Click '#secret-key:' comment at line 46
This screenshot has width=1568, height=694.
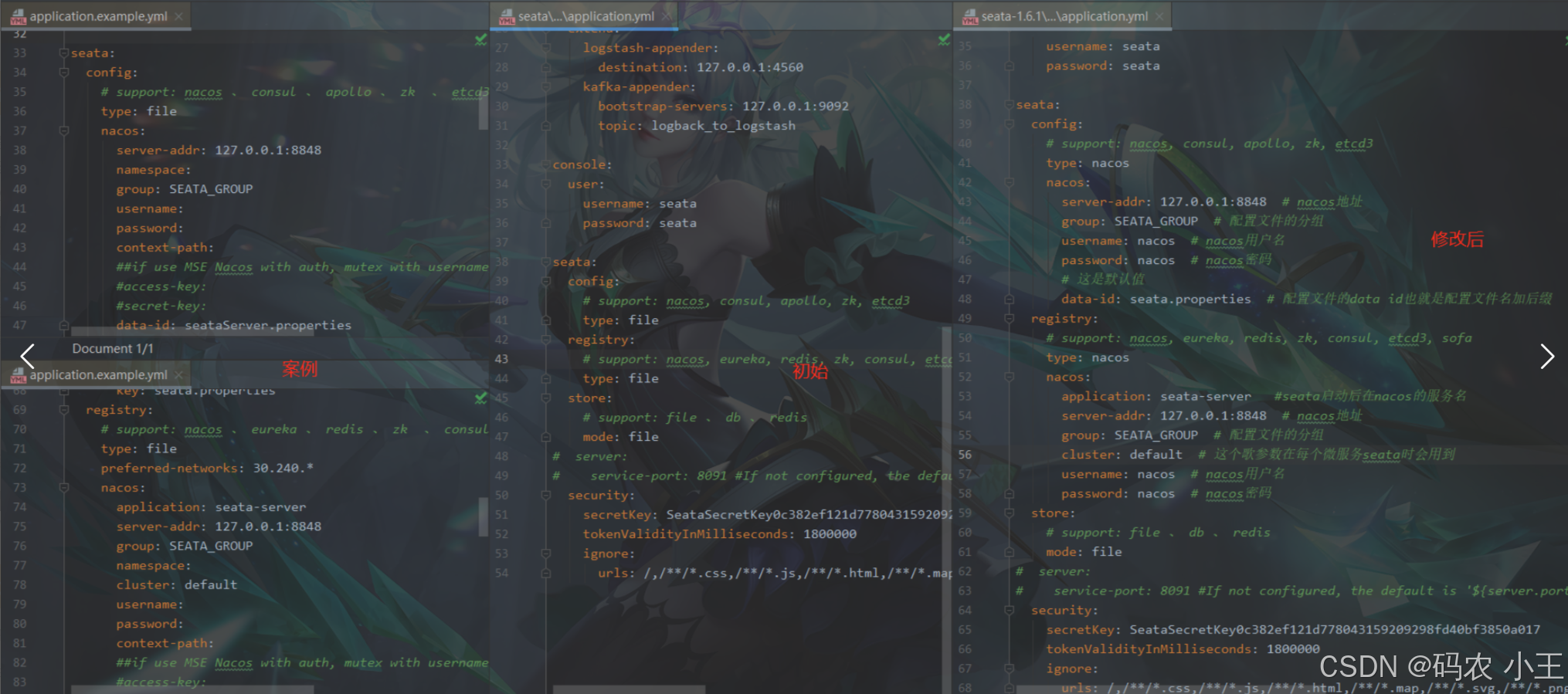(161, 306)
